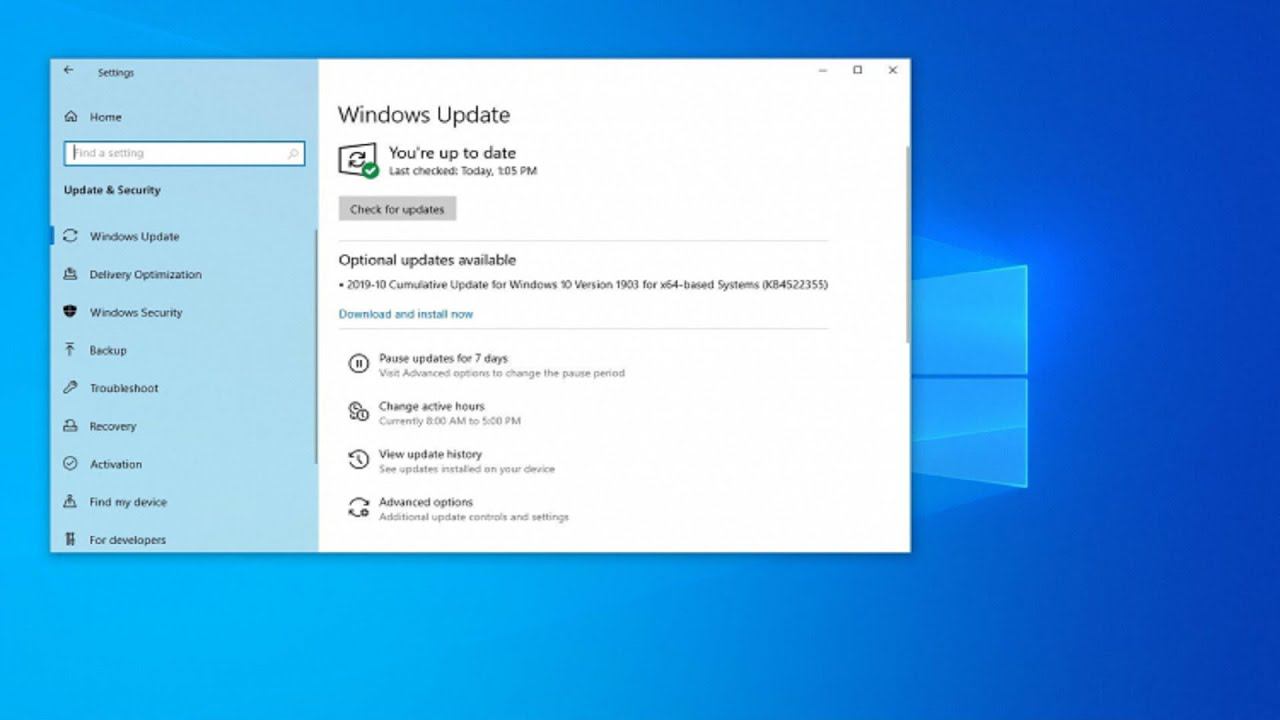Click Download and install now link
The image size is (1280, 720).
tap(406, 314)
